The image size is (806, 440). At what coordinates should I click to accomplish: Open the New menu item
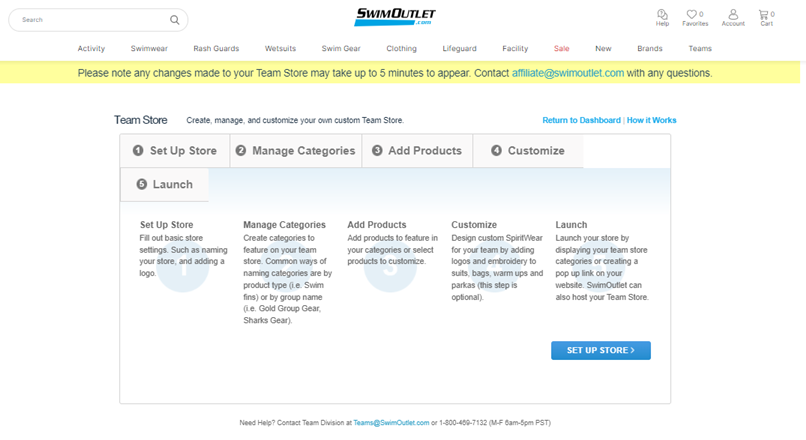tap(603, 48)
